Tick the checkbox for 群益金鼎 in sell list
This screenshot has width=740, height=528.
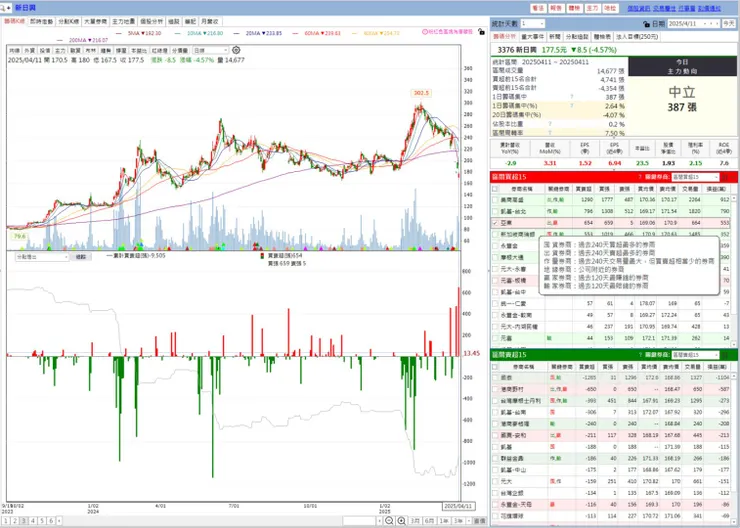coord(495,458)
